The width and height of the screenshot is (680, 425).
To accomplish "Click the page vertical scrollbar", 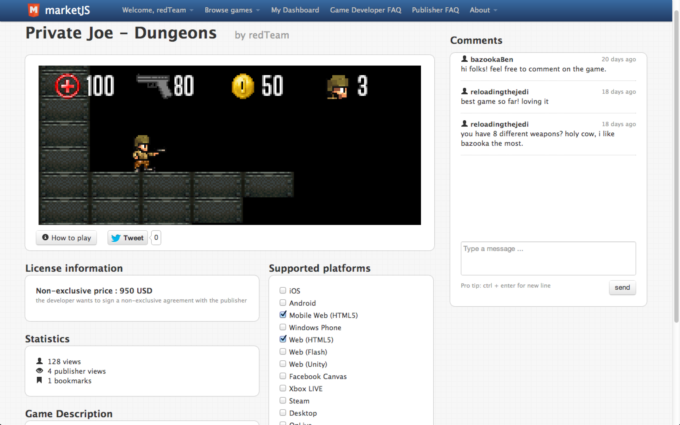I will coord(676,165).
